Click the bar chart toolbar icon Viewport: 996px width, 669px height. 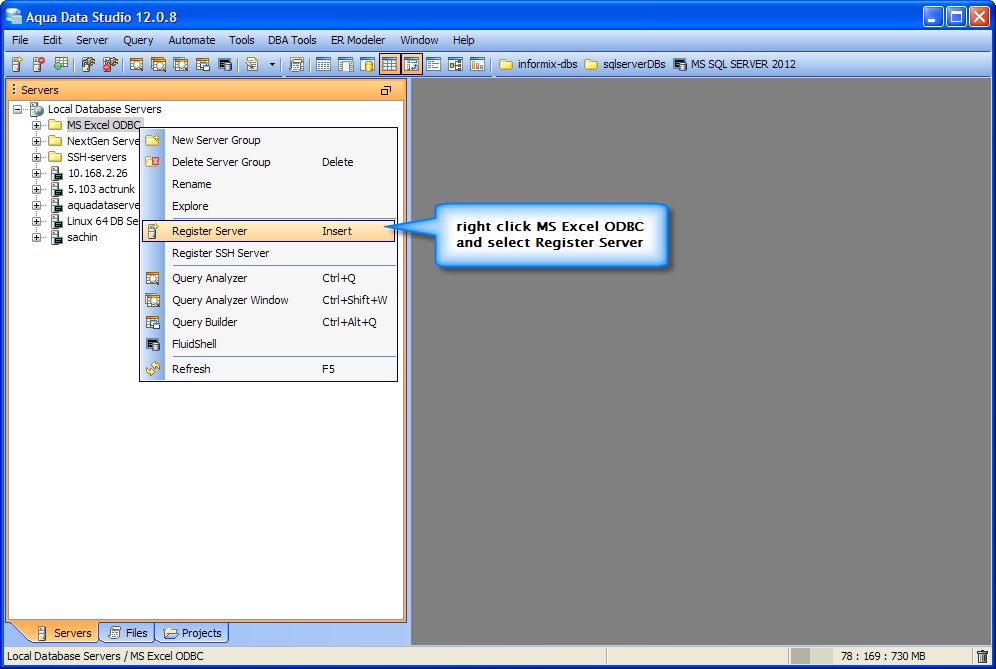[x=477, y=64]
